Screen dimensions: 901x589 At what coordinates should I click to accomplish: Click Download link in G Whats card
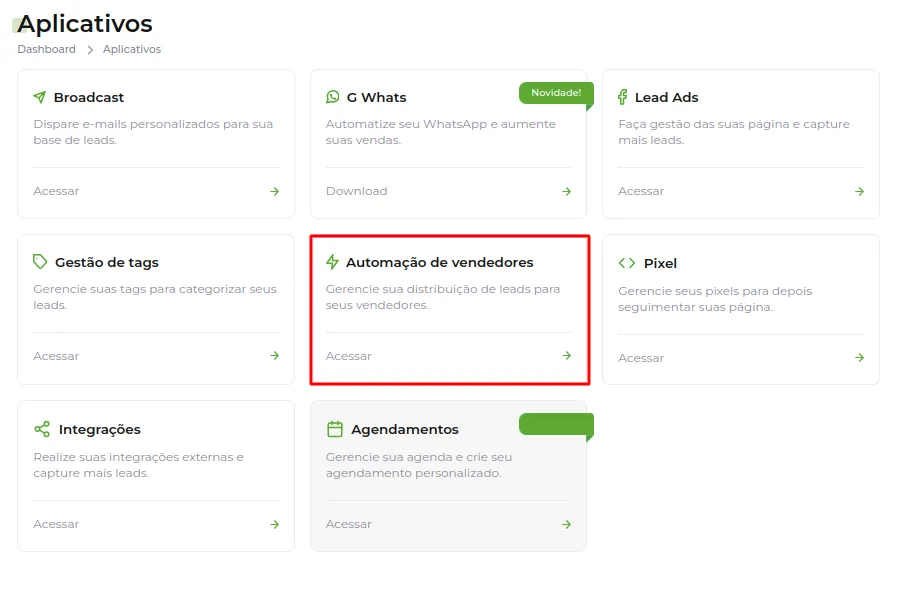coord(356,191)
